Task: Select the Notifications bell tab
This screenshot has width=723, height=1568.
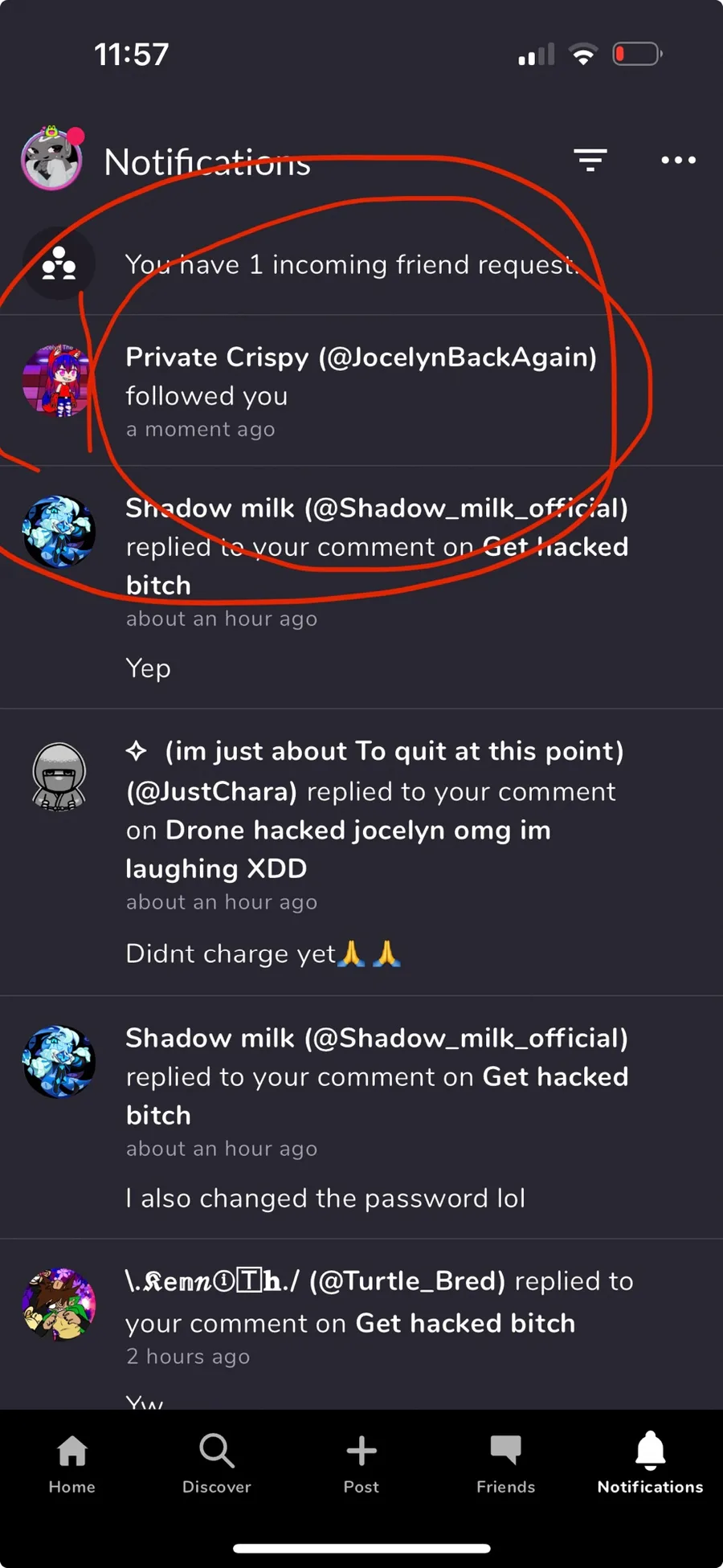Action: (x=651, y=1464)
